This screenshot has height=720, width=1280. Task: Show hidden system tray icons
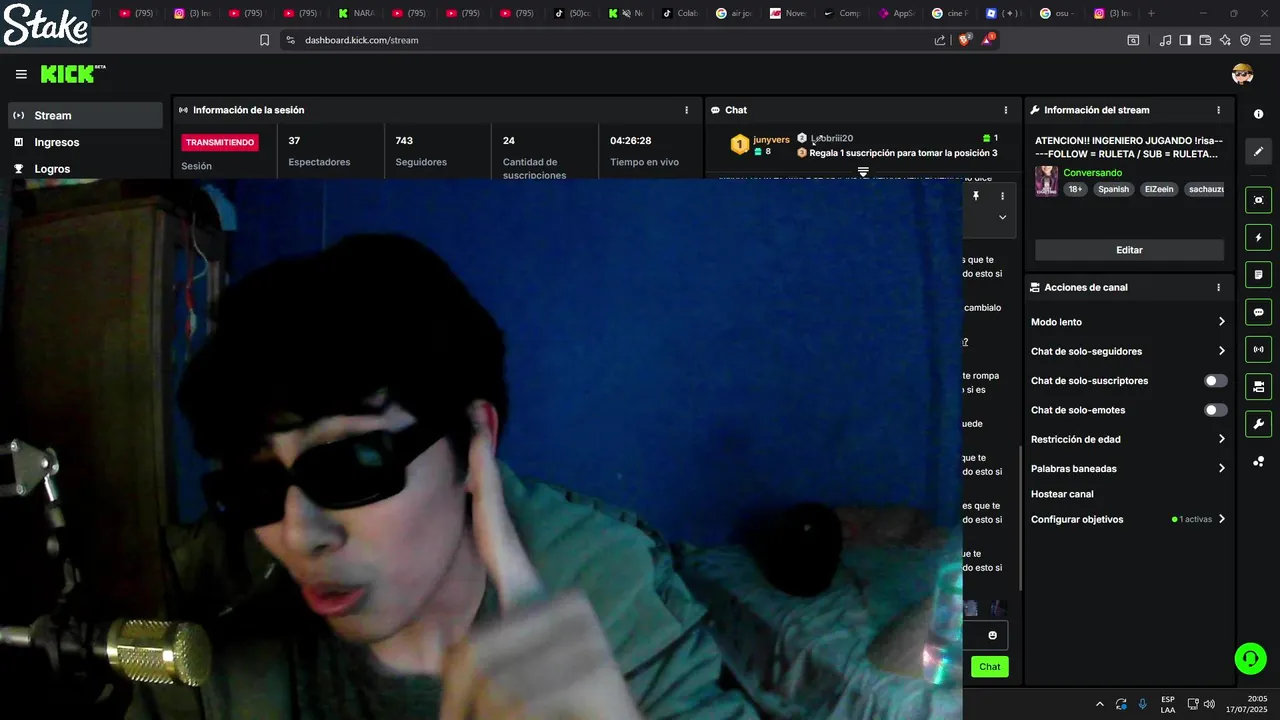1100,704
